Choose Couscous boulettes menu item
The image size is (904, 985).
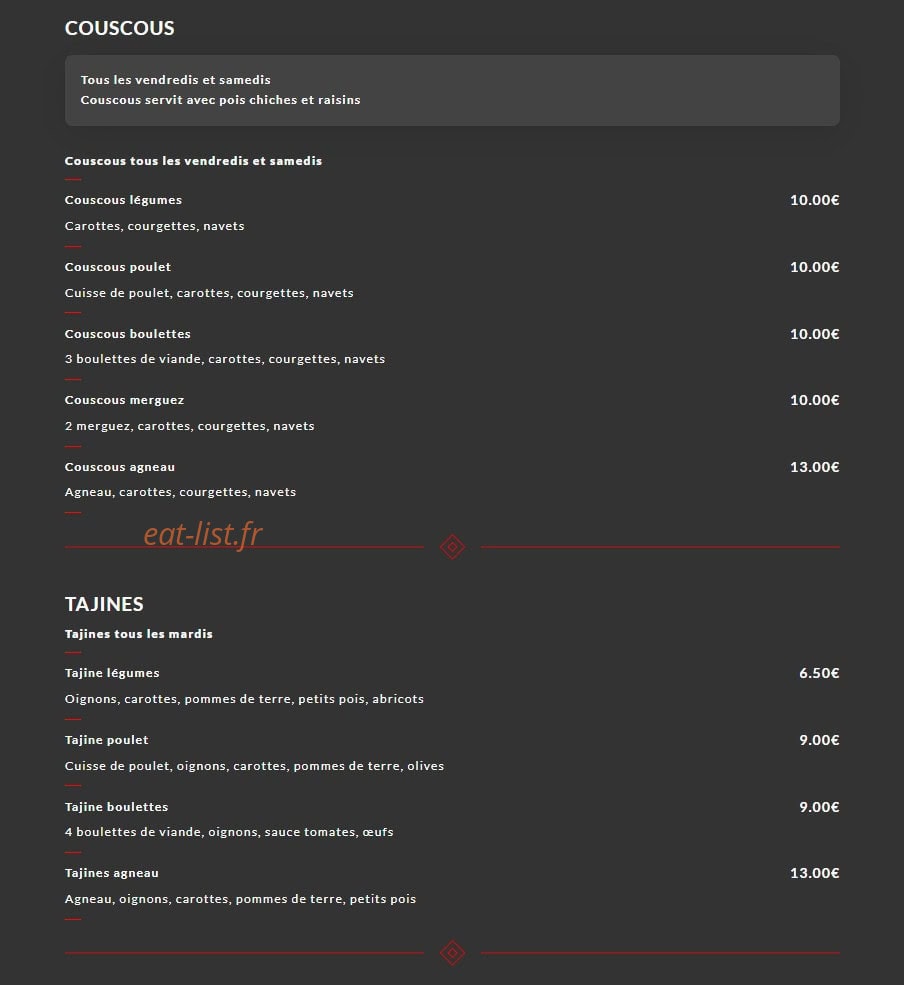[x=128, y=334]
